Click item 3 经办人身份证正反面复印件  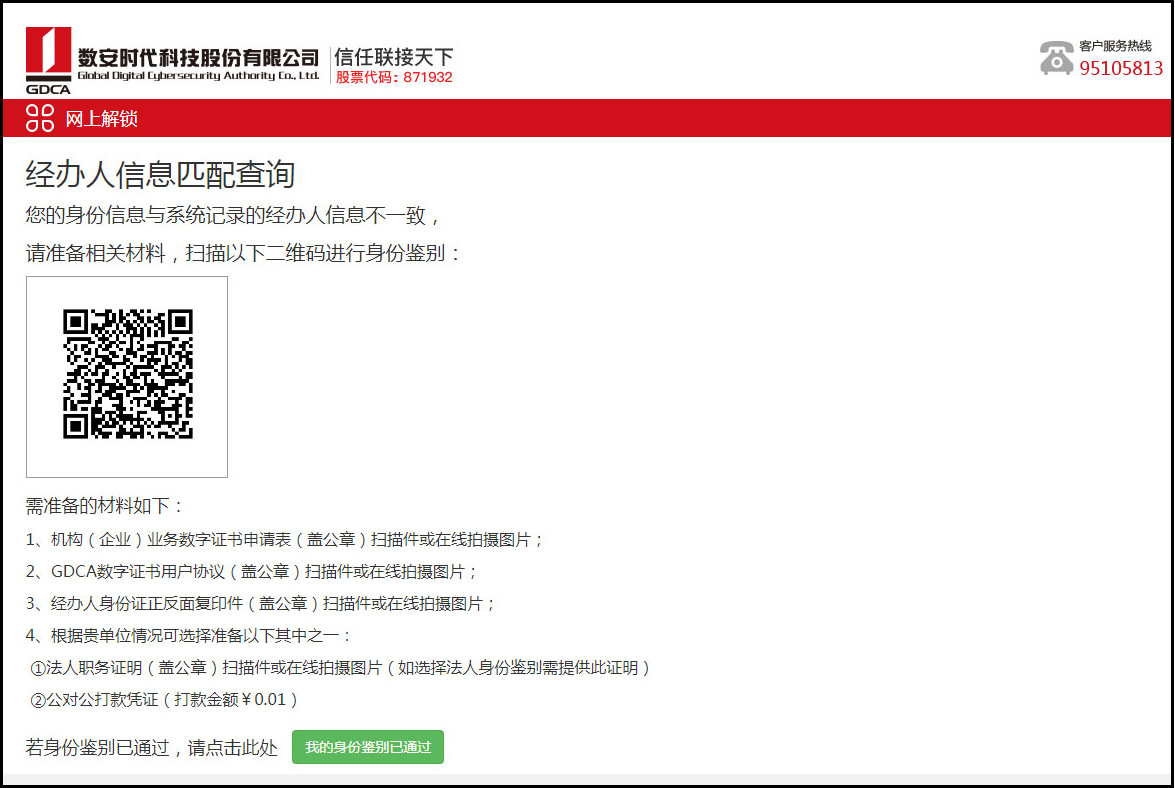(x=260, y=604)
